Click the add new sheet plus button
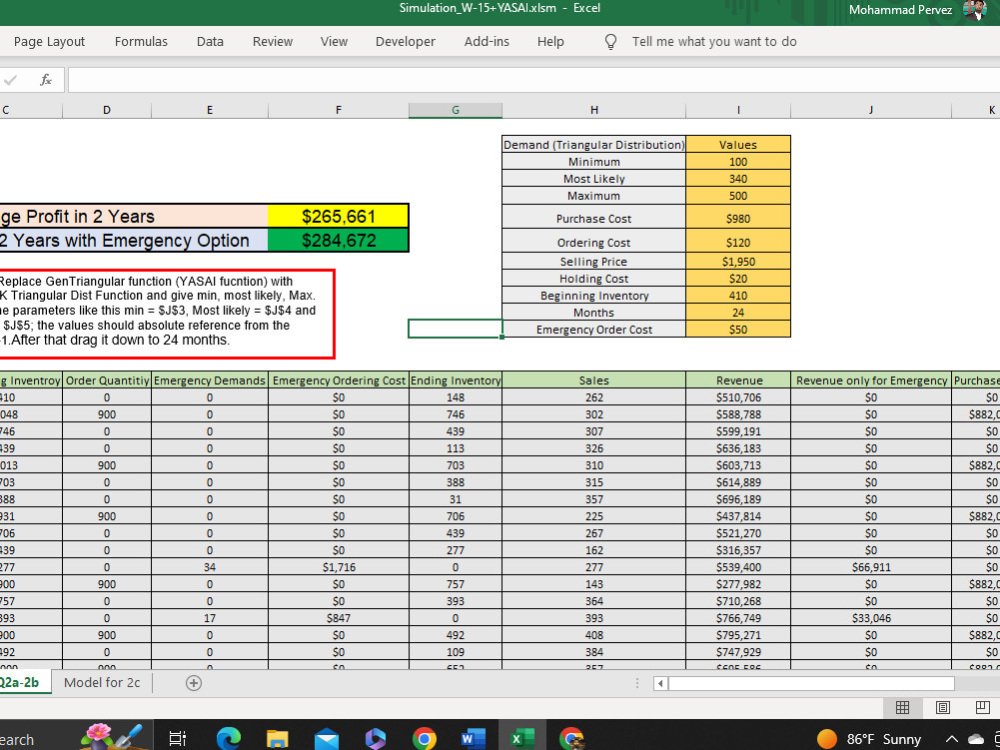 [x=193, y=682]
